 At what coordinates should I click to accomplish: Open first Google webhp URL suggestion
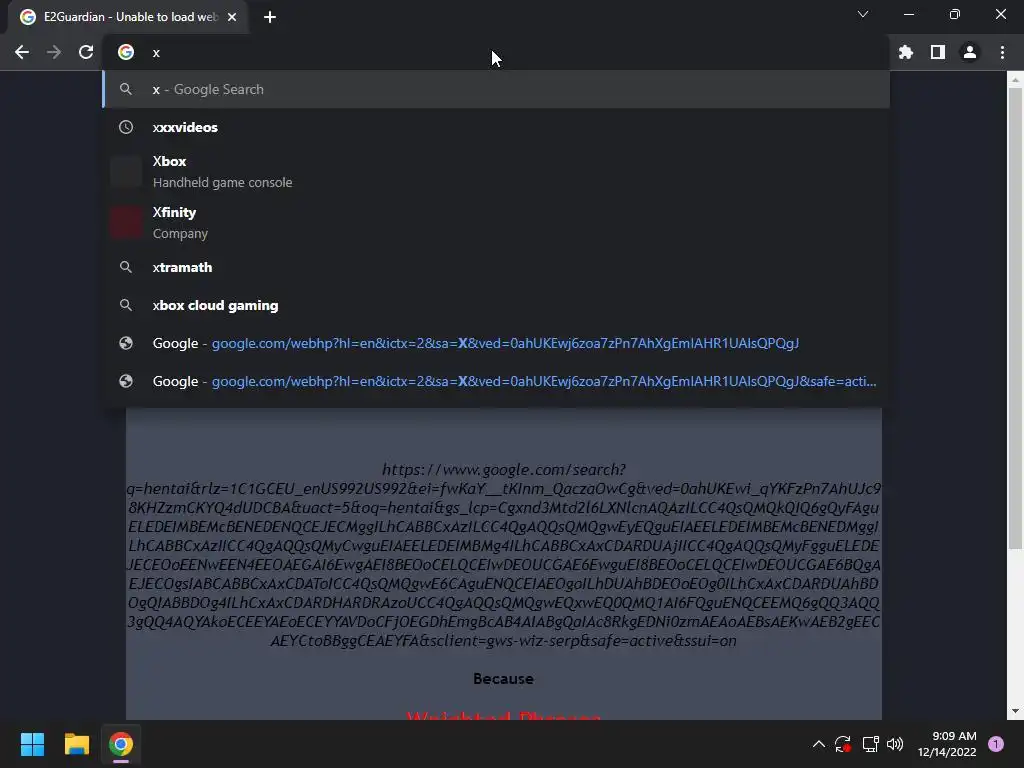(496, 343)
